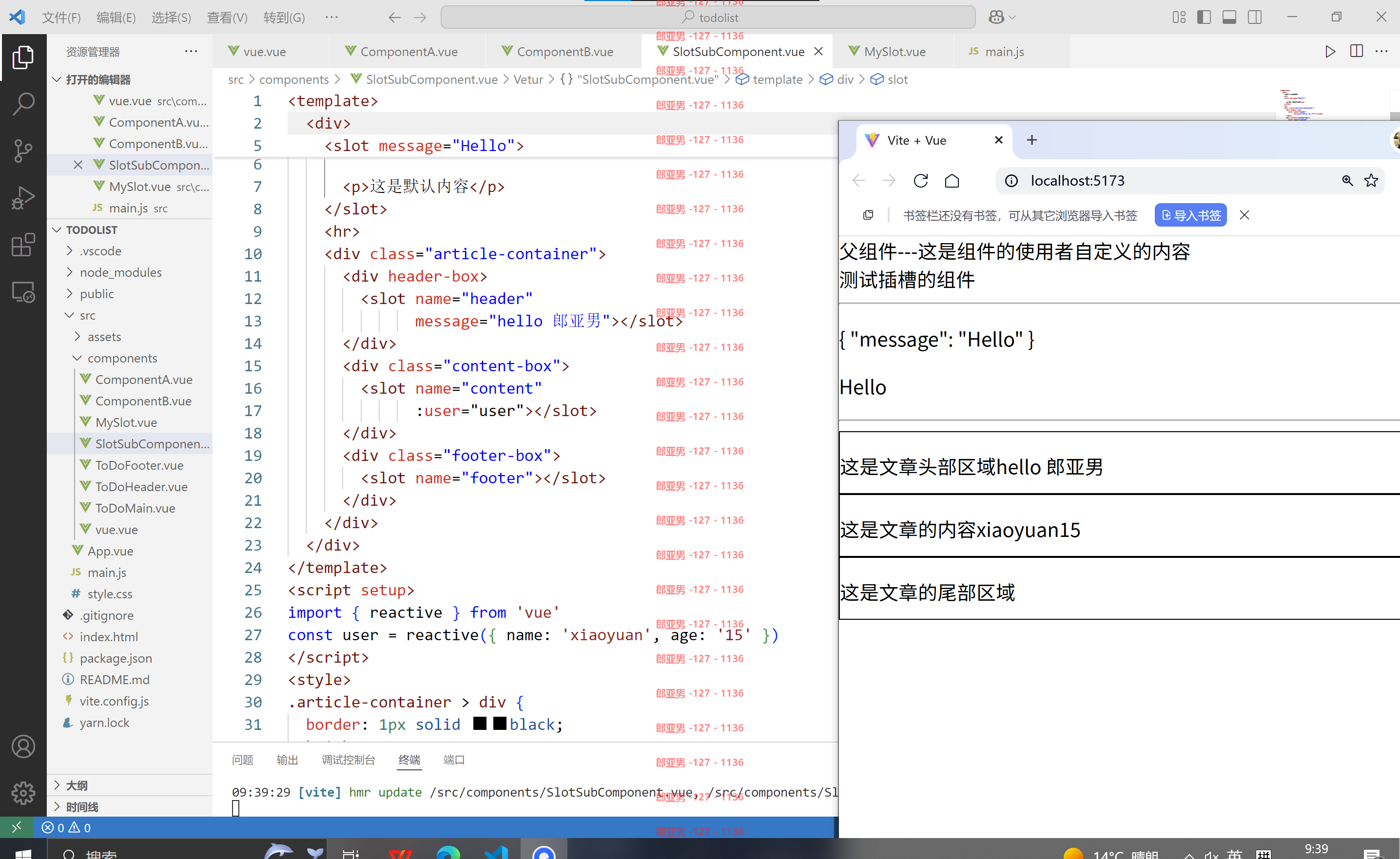This screenshot has height=859, width=1400.
Task: Open a new browser tab
Action: click(x=1031, y=140)
